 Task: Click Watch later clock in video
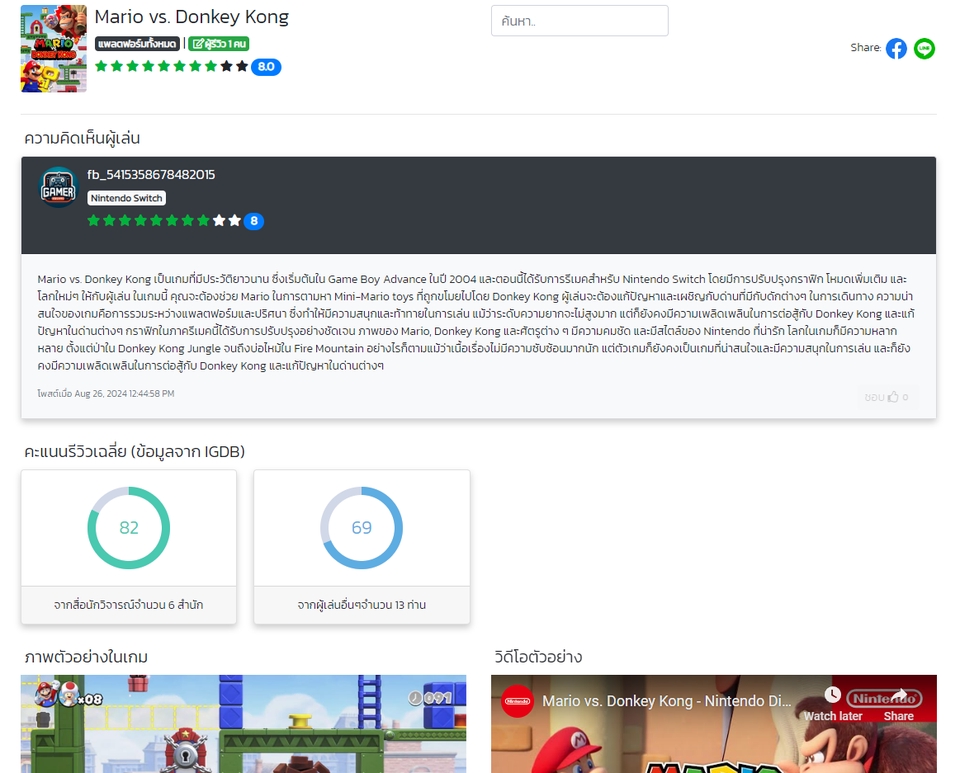[x=833, y=704]
